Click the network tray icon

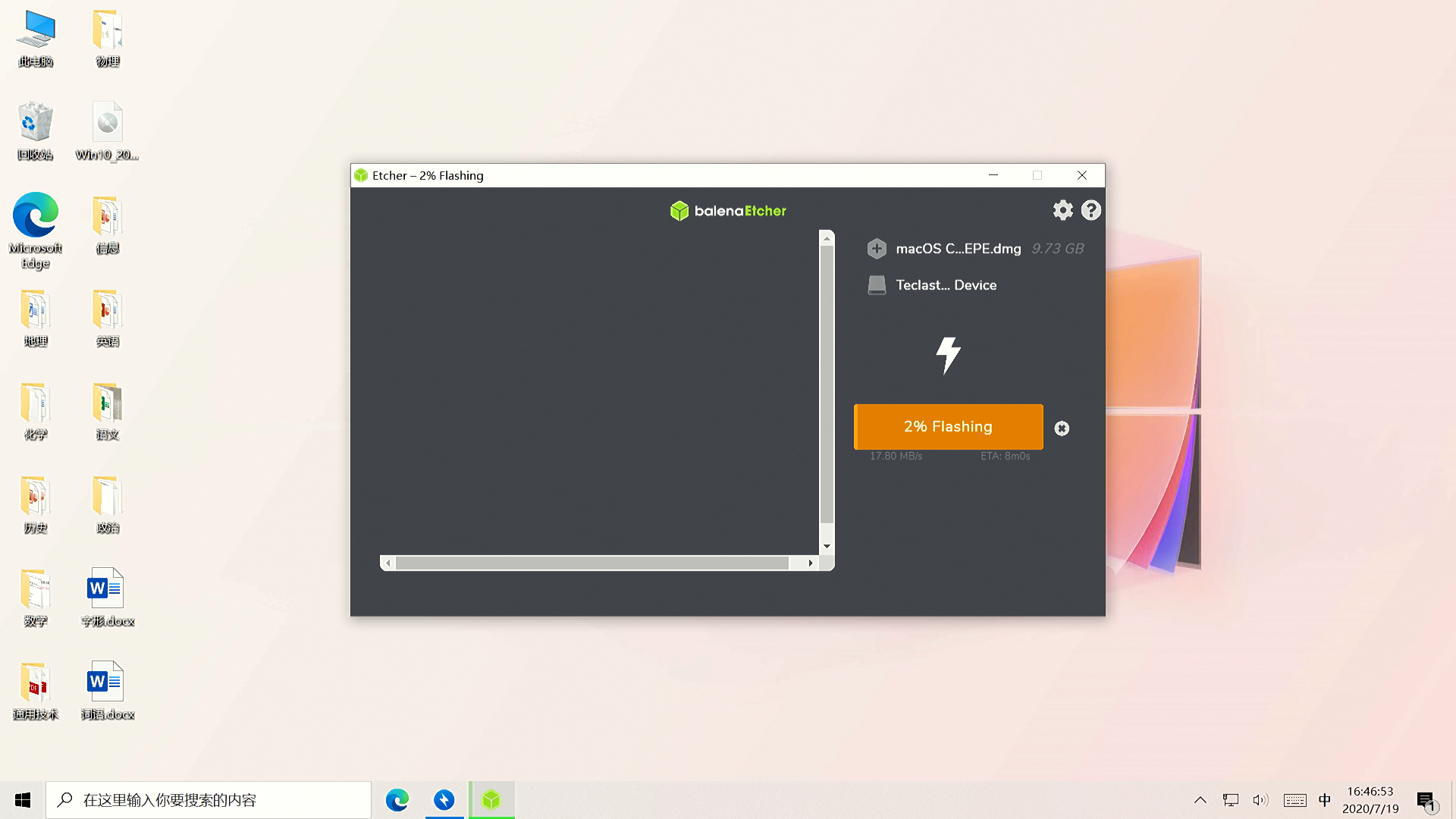(1231, 800)
